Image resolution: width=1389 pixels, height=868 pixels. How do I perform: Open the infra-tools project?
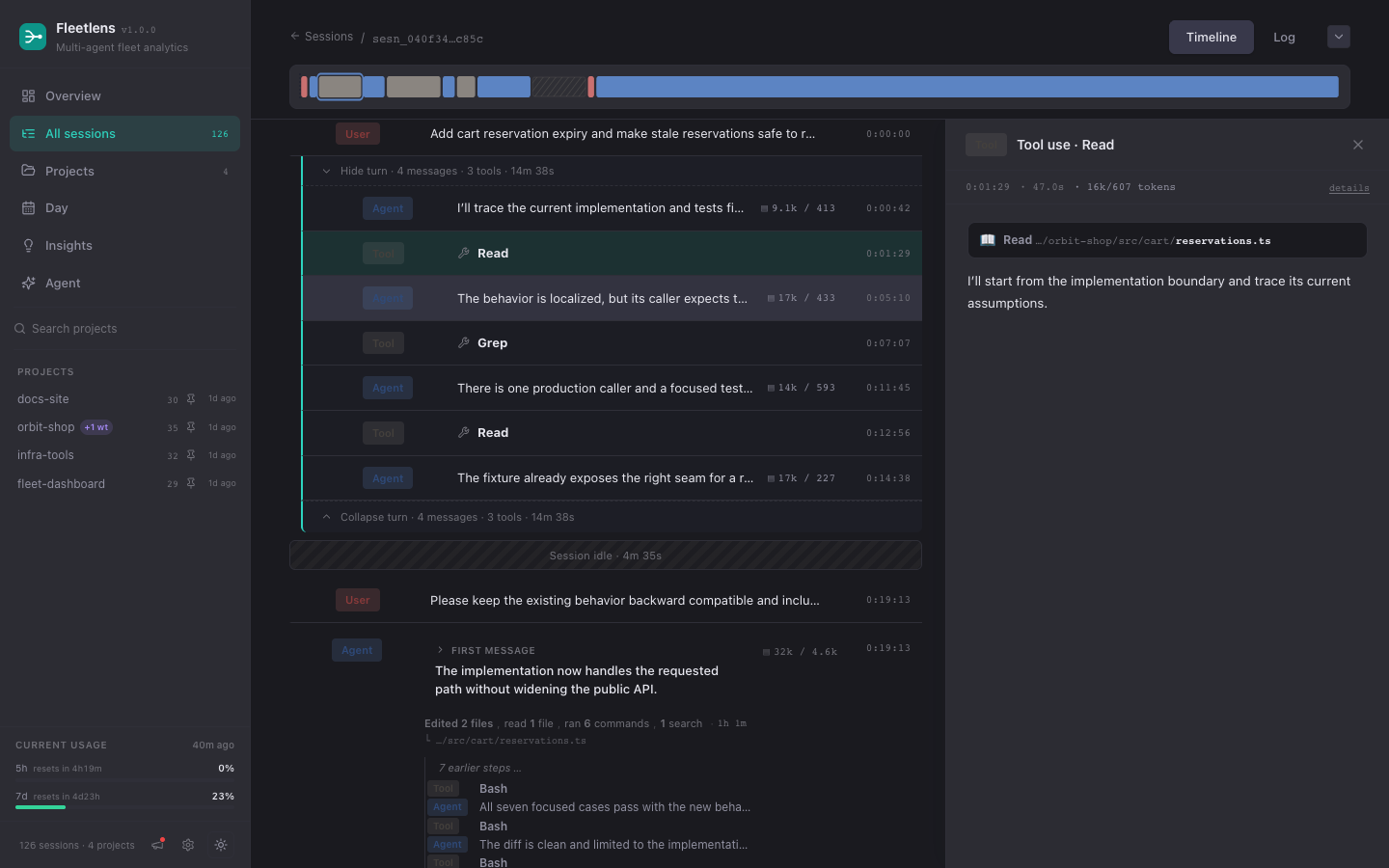click(45, 455)
